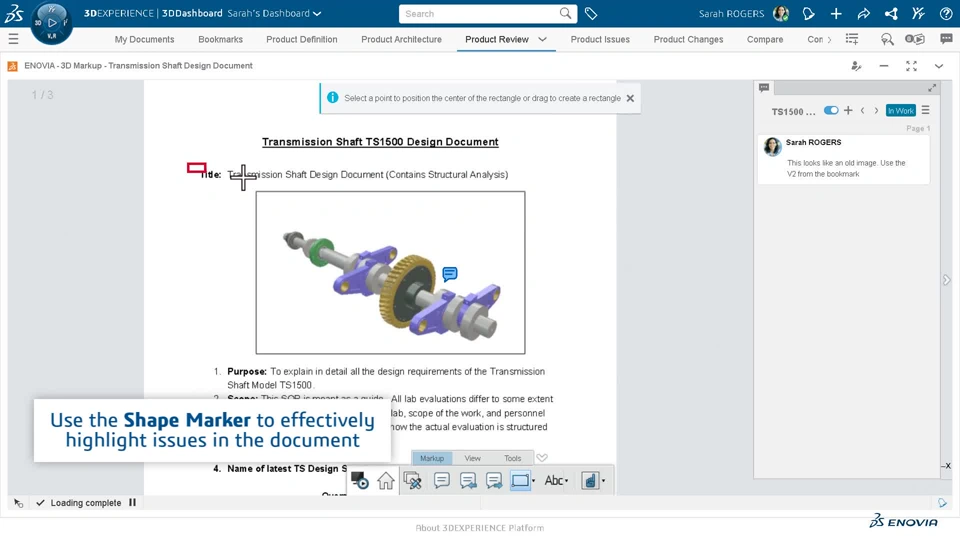Open the Help question mark

coord(945,13)
